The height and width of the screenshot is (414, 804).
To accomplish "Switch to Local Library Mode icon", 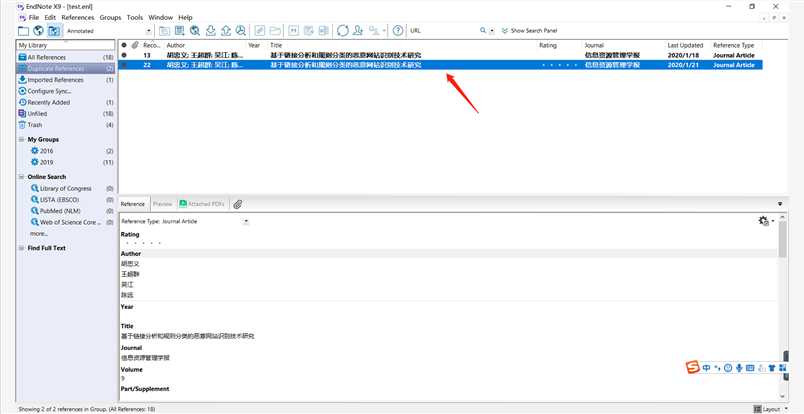I will click(x=24, y=31).
